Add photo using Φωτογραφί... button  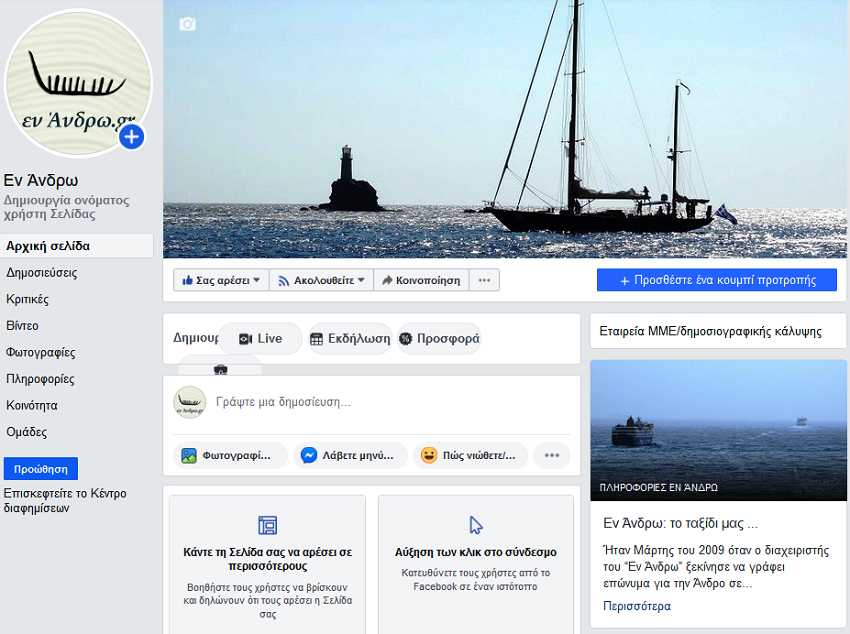(230, 455)
